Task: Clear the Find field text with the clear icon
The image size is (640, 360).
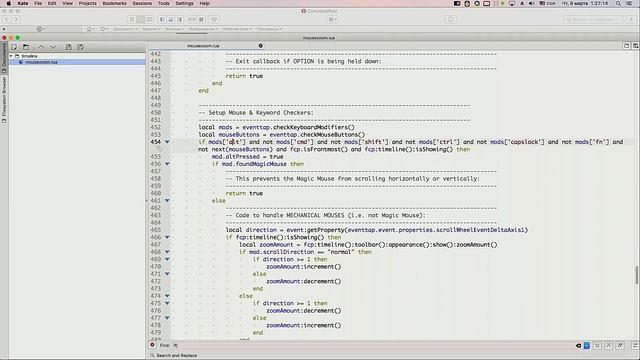Action: point(578,345)
